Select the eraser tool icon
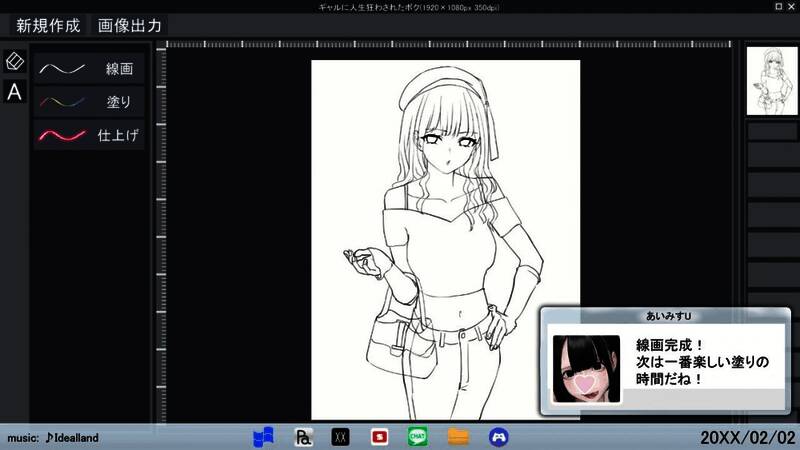 tap(14, 61)
